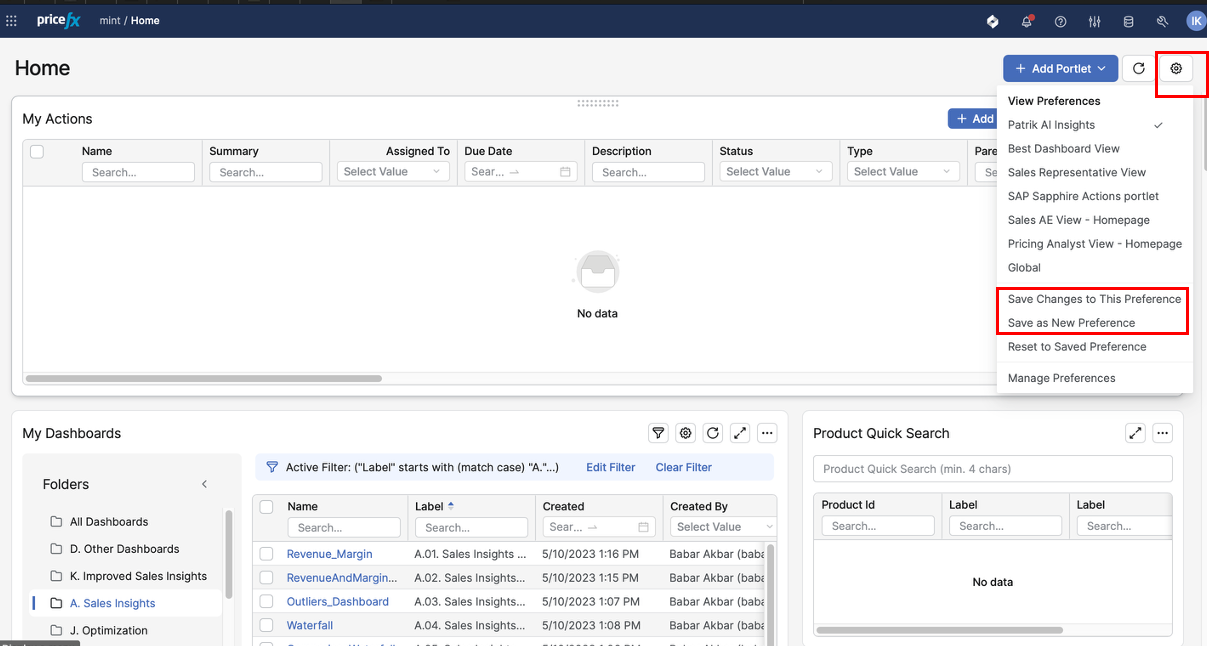Open the Status filter Select Value dropdown
This screenshot has width=1210, height=646.
[776, 172]
